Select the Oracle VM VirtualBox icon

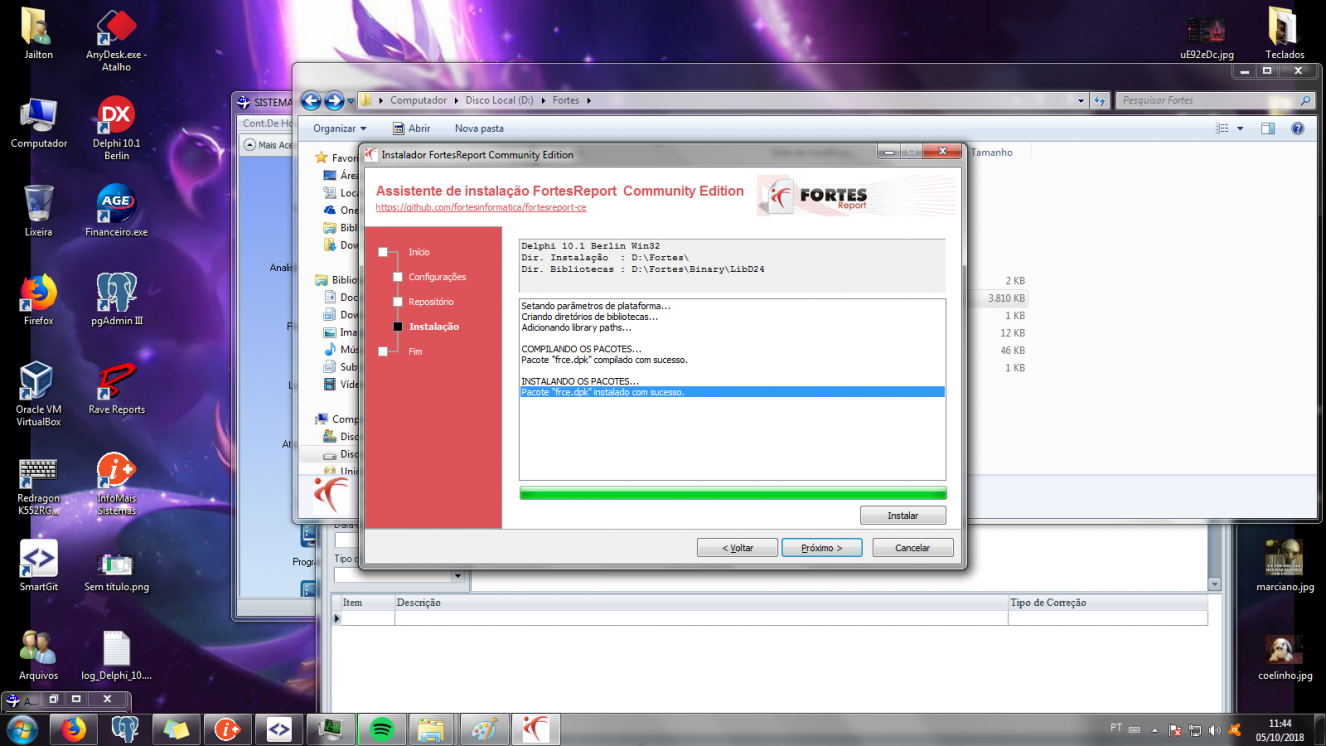39,393
